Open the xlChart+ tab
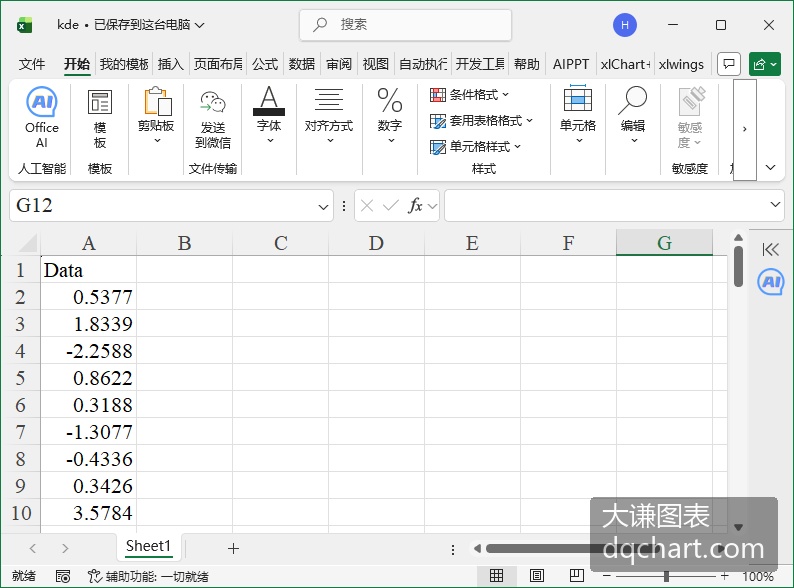The height and width of the screenshot is (588, 794). 625,64
